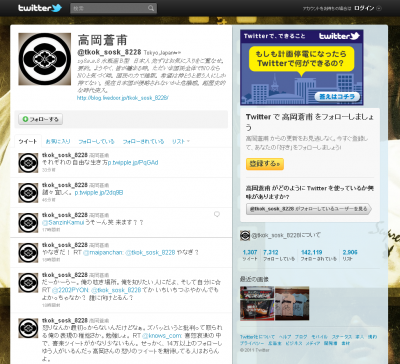The height and width of the screenshot is (364, 400).
Task: Click the avatar of @SanzinKamui reply tweet
Action: (x=28, y=223)
